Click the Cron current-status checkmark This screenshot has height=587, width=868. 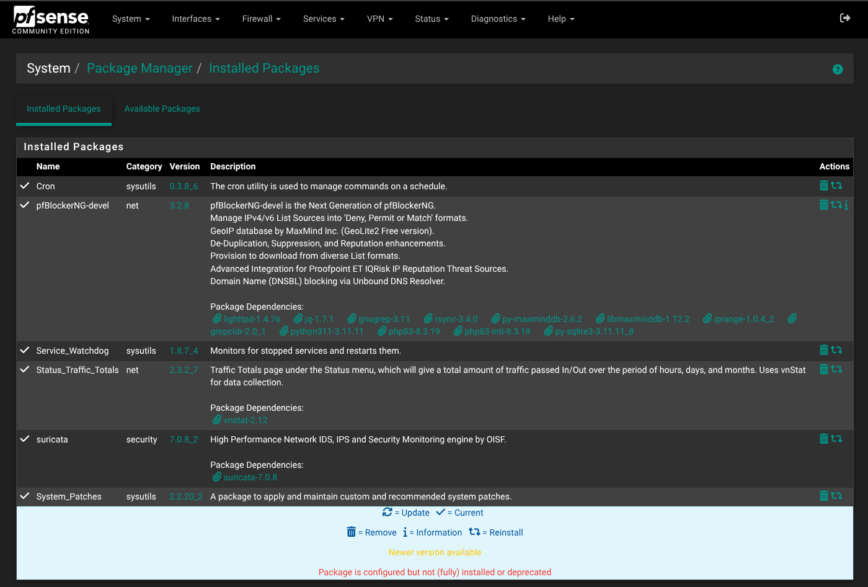click(x=24, y=186)
